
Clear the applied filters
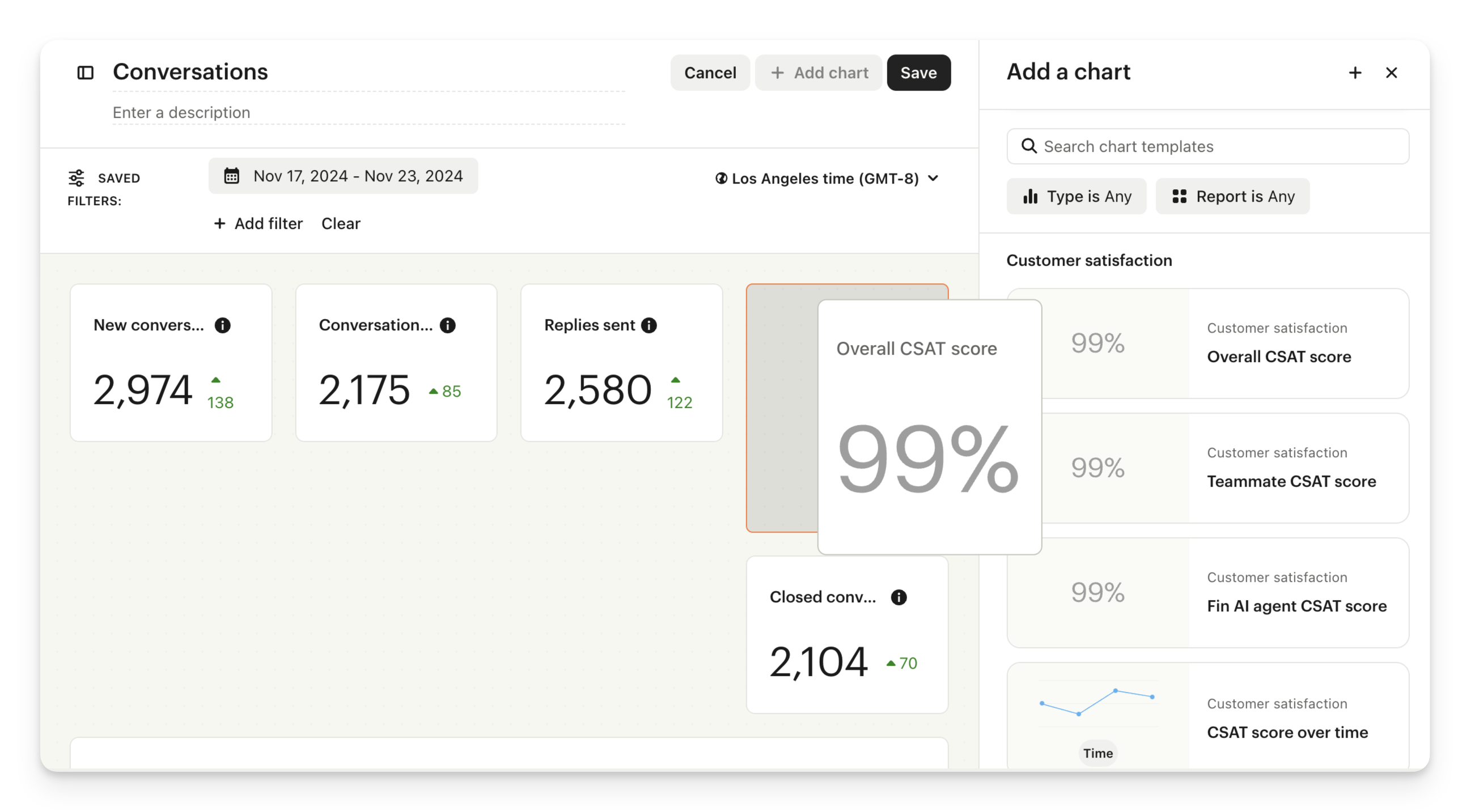[x=341, y=223]
